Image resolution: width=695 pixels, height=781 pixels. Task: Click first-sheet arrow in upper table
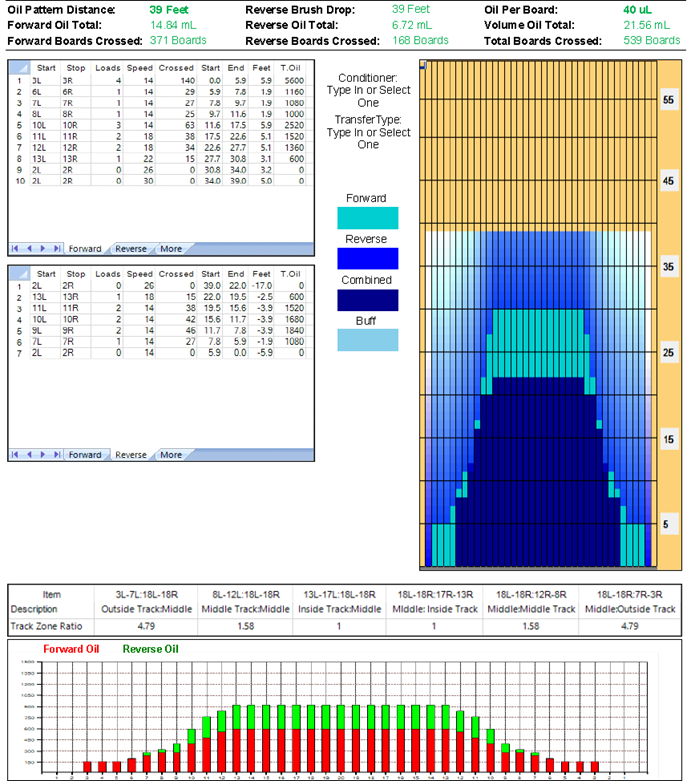tap(17, 248)
